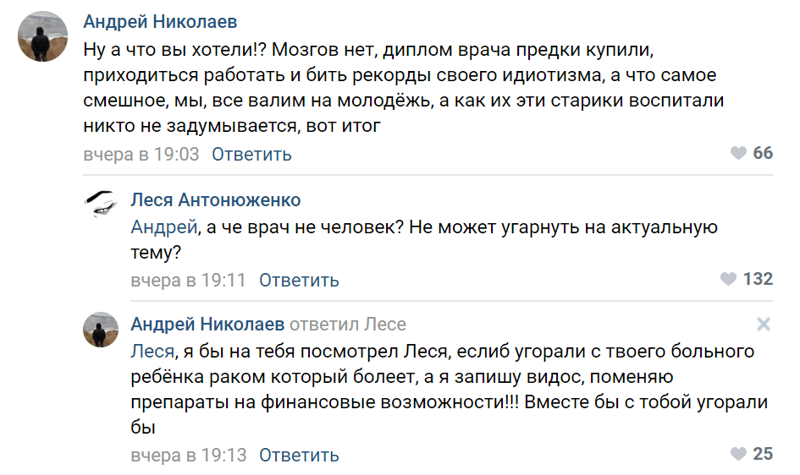Image resolution: width=800 pixels, height=475 pixels.
Task: Click the 'вчера в 19:11' timestamp
Action: 188,280
